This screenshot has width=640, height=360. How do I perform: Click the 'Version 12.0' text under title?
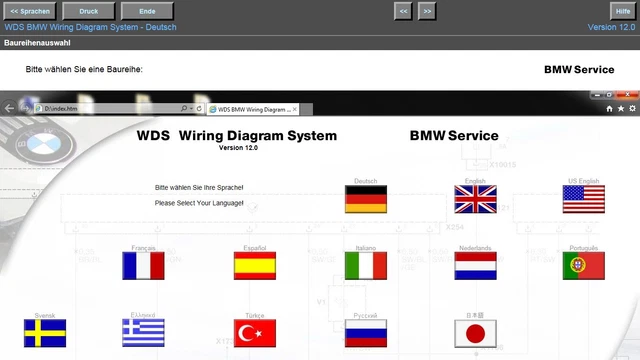pos(238,148)
